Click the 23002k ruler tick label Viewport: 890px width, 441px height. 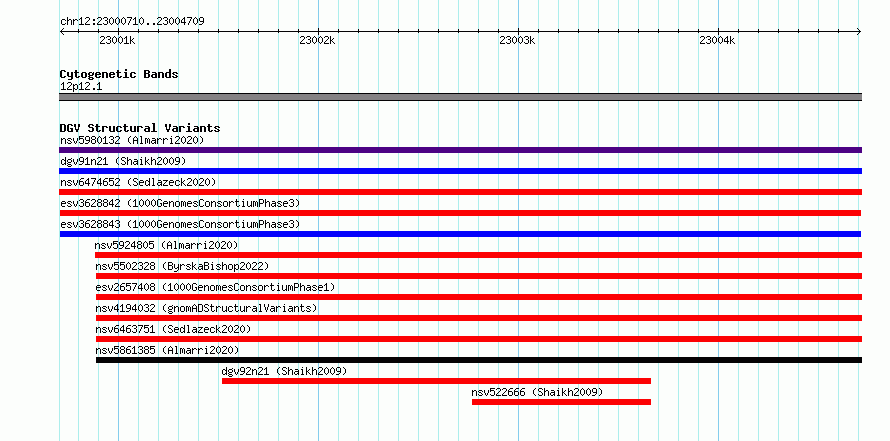pyautogui.click(x=318, y=40)
